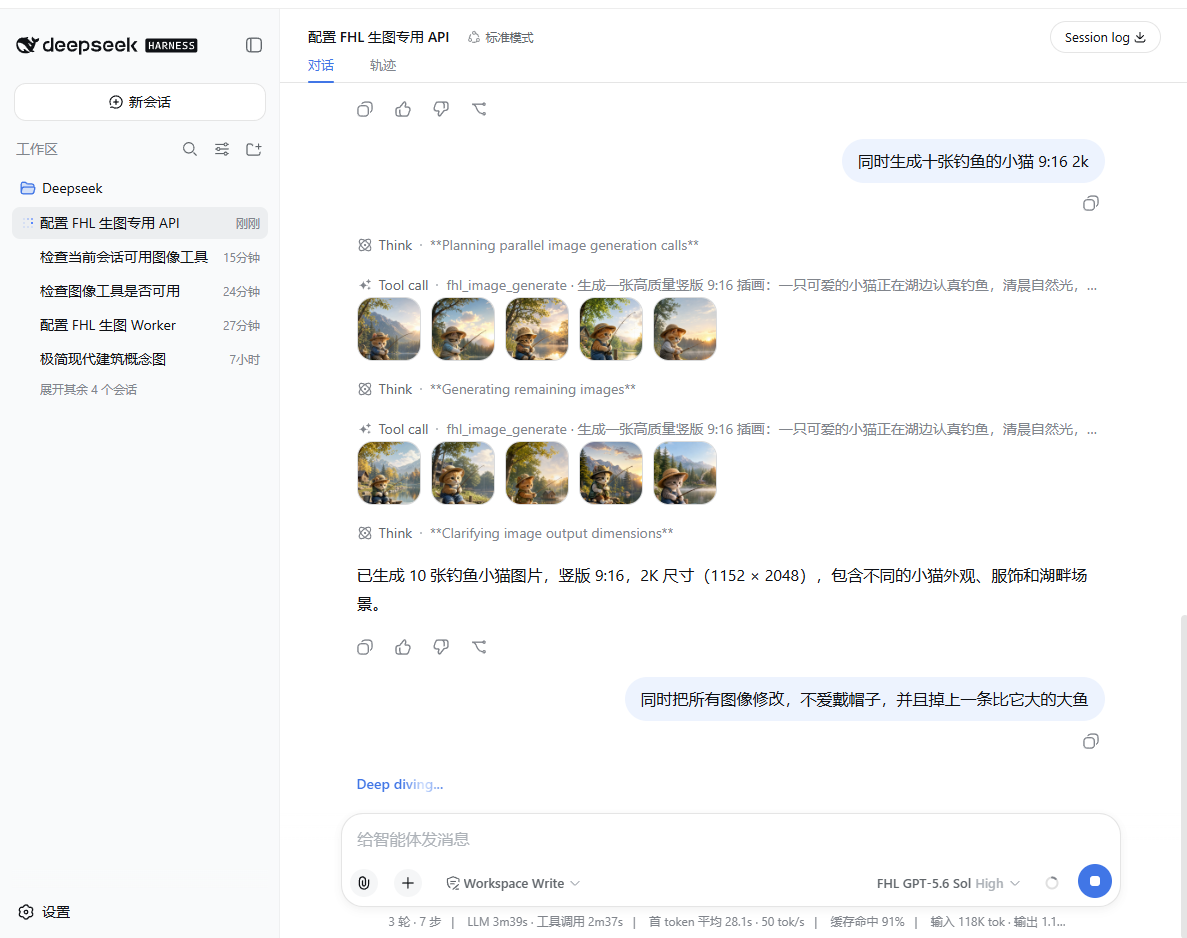Expand the first fhl_image_generate tool call
The image size is (1187, 938).
tap(727, 285)
